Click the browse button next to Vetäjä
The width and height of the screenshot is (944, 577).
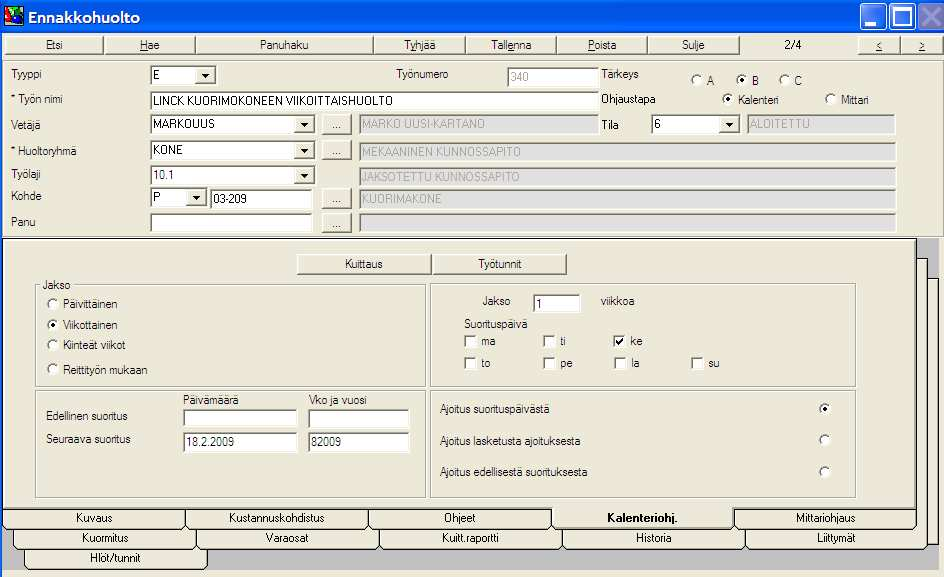(337, 125)
